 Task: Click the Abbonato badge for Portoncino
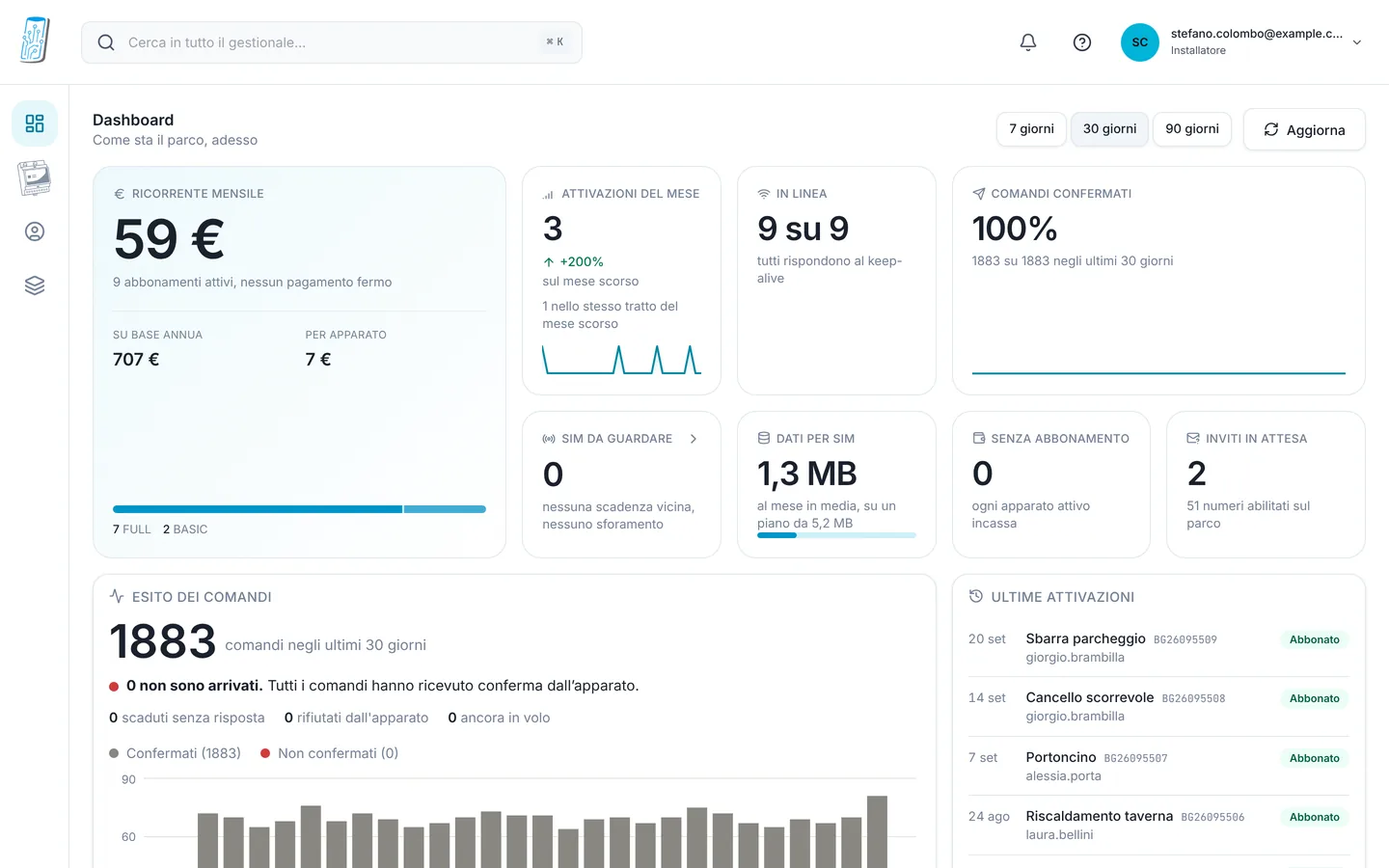coord(1315,758)
